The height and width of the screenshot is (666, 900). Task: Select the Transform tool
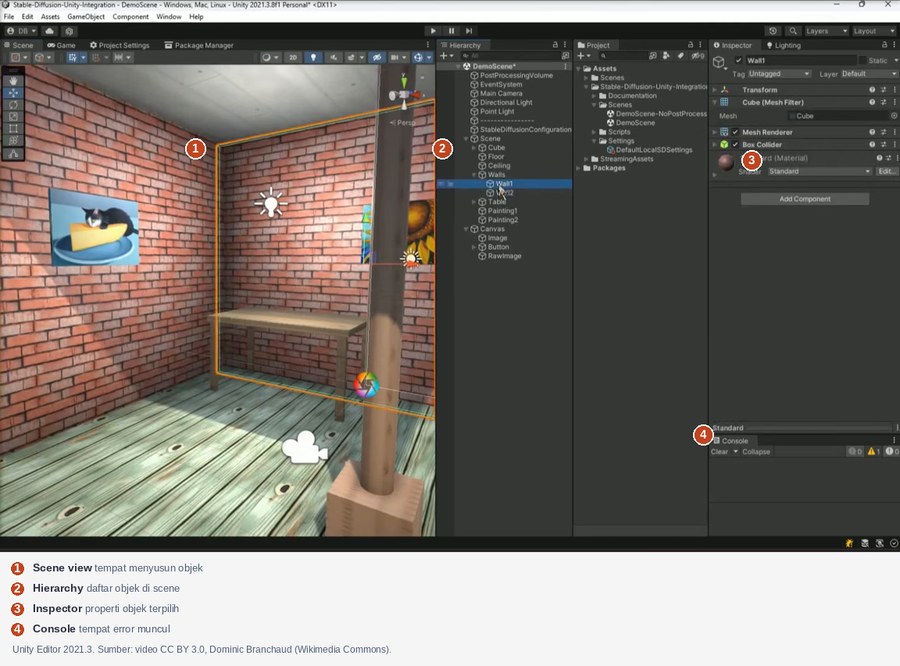pyautogui.click(x=13, y=141)
